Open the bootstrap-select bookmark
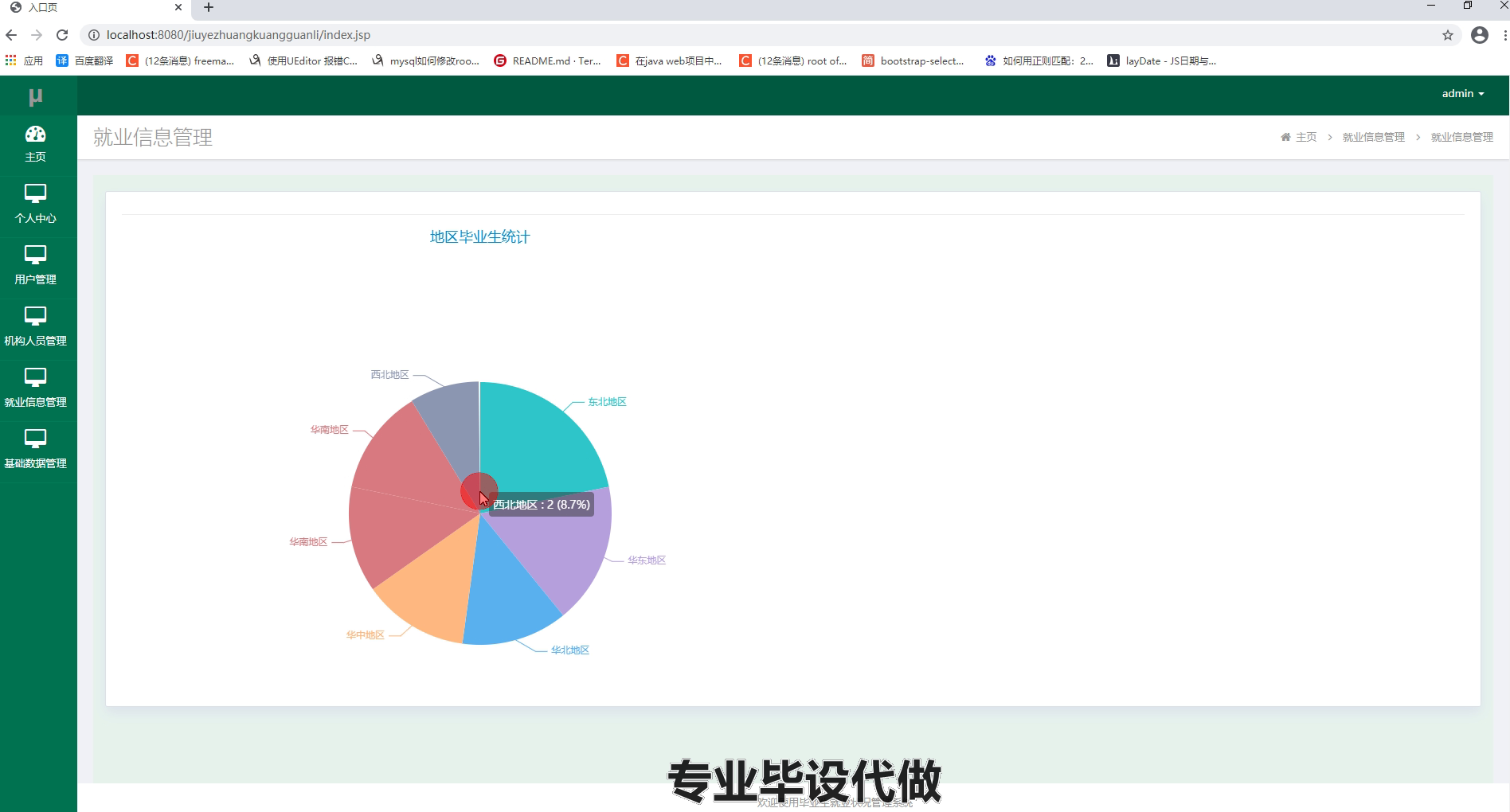 pyautogui.click(x=913, y=61)
